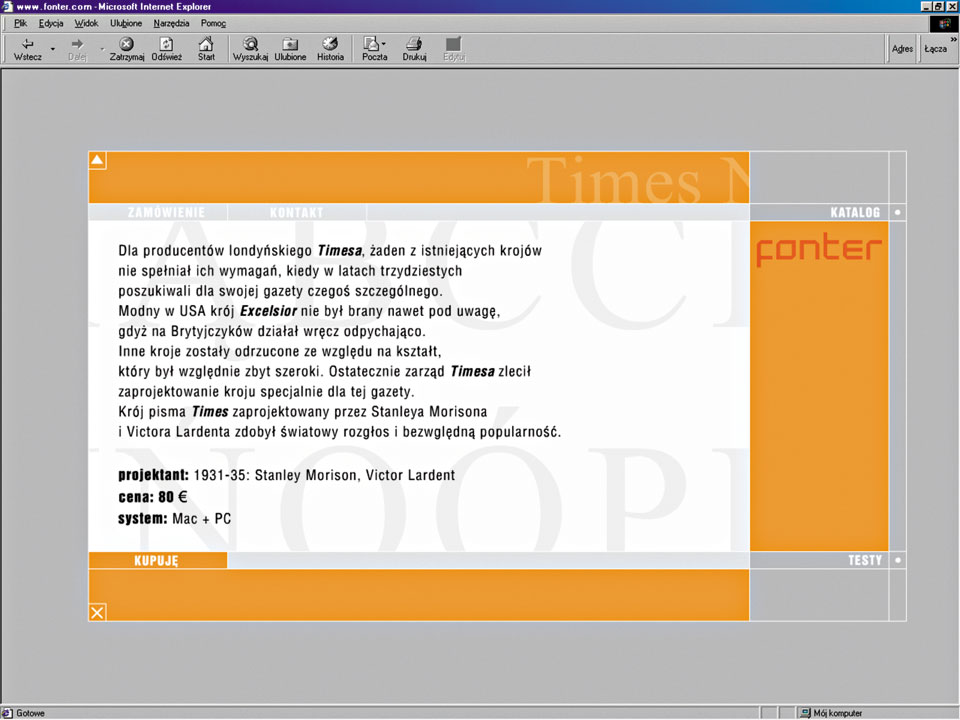This screenshot has width=960, height=720.
Task: Open the Wstecz history dropdown arrow
Action: tap(53, 49)
